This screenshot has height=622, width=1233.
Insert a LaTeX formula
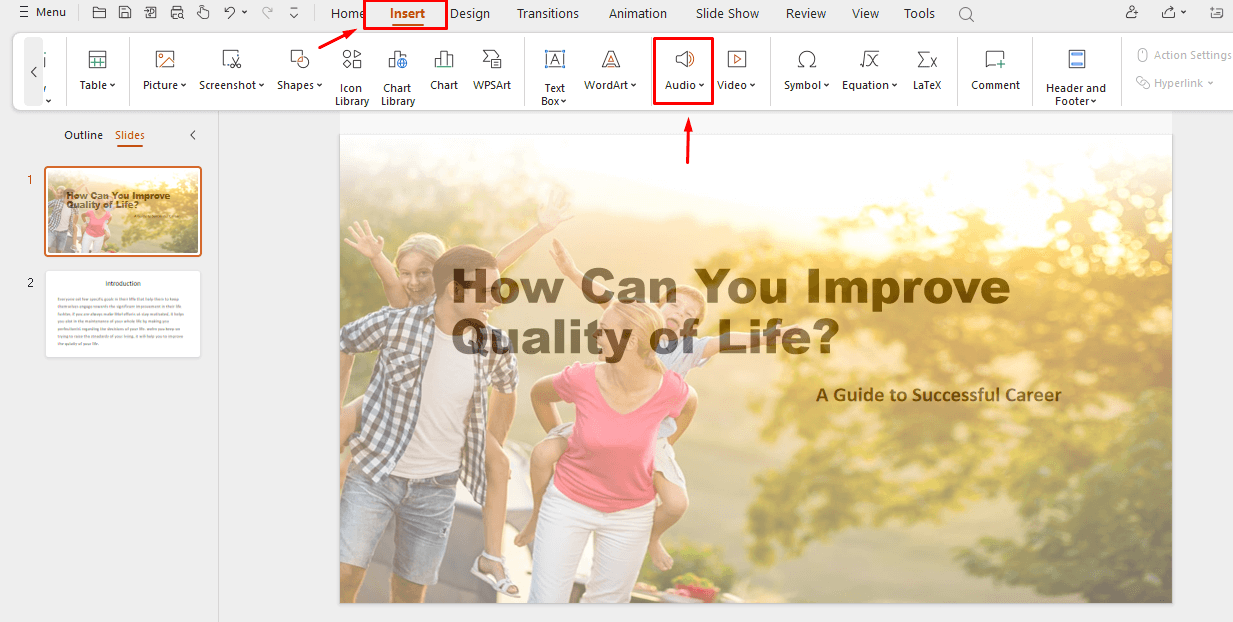click(x=926, y=70)
